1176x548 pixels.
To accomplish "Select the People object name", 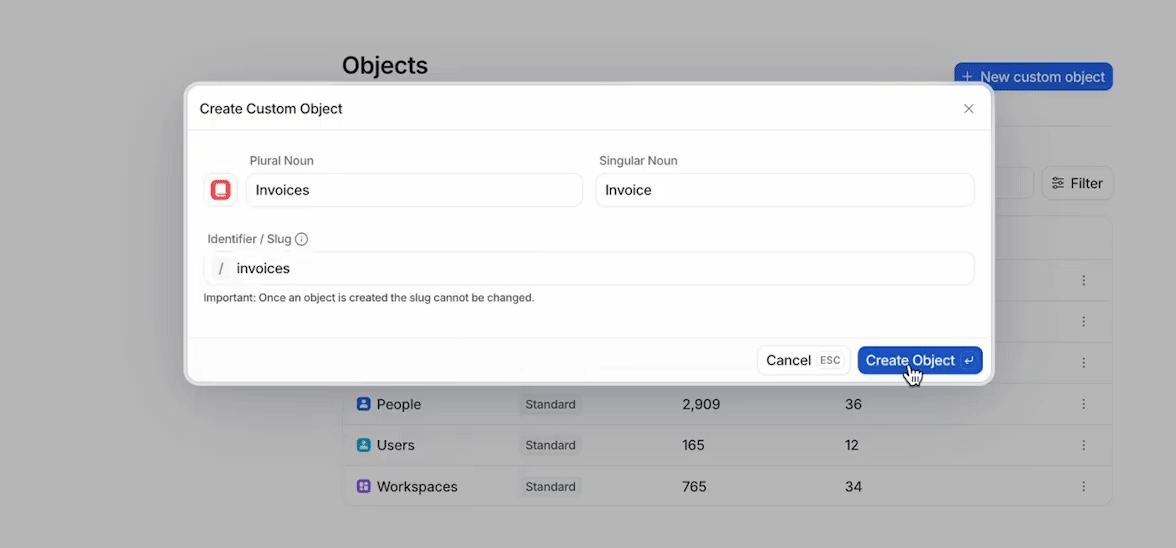I will pos(399,405).
